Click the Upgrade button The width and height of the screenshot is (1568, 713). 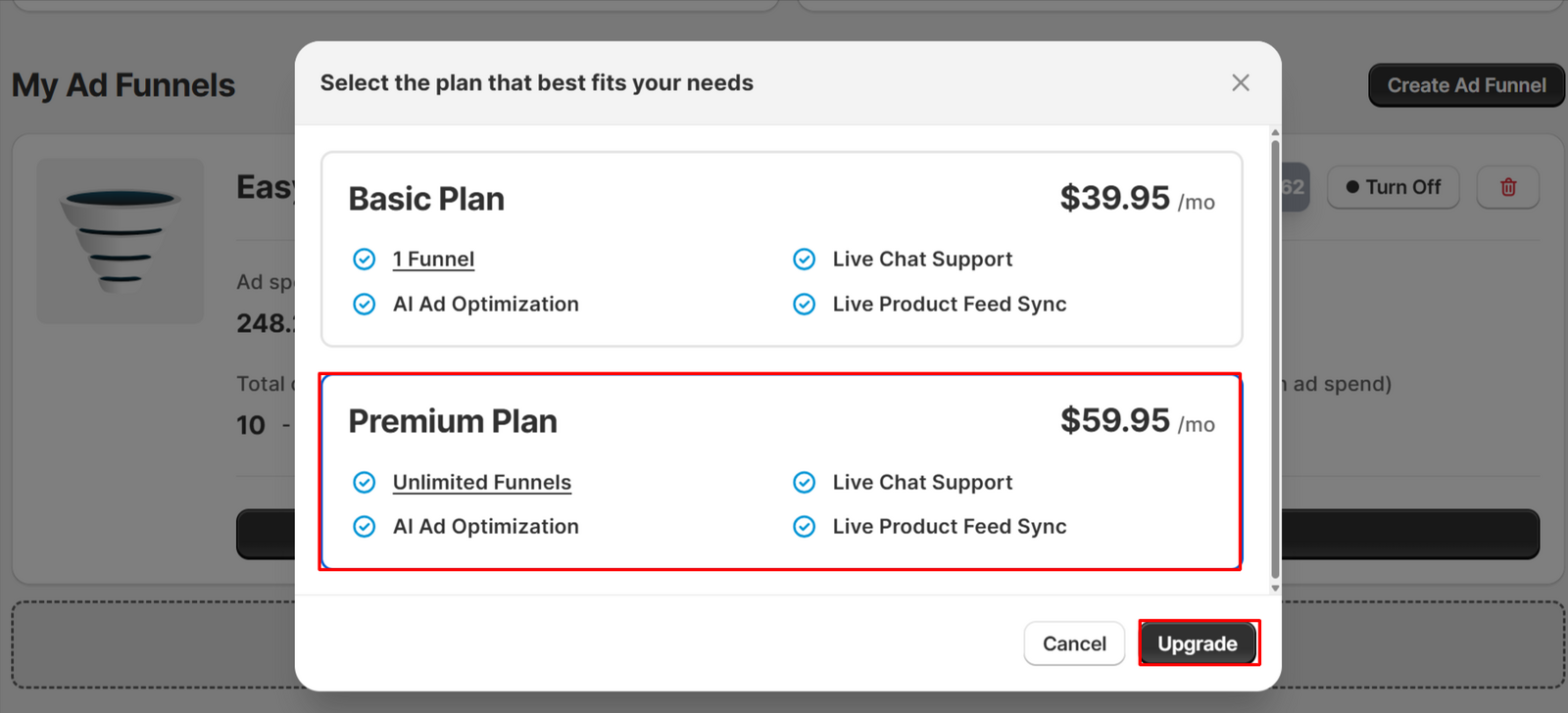1198,643
